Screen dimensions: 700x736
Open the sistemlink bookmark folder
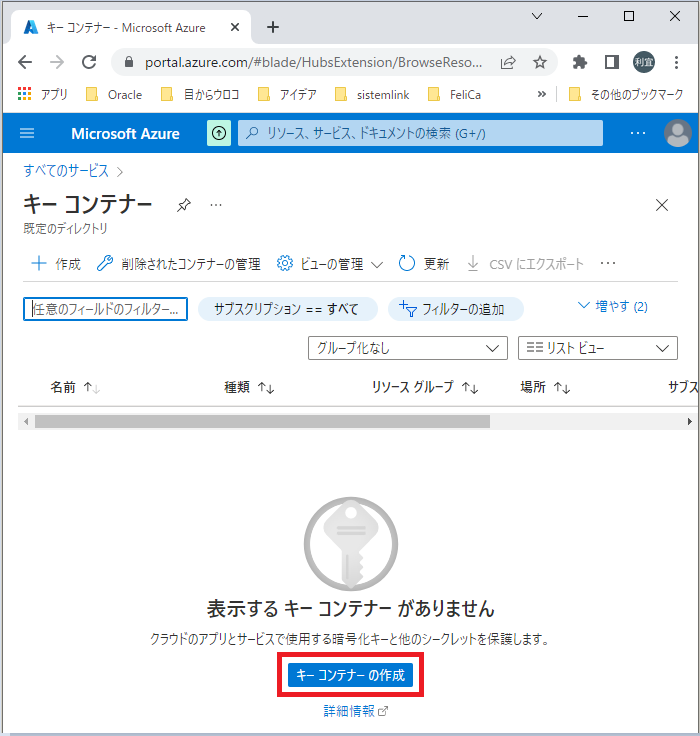click(372, 95)
